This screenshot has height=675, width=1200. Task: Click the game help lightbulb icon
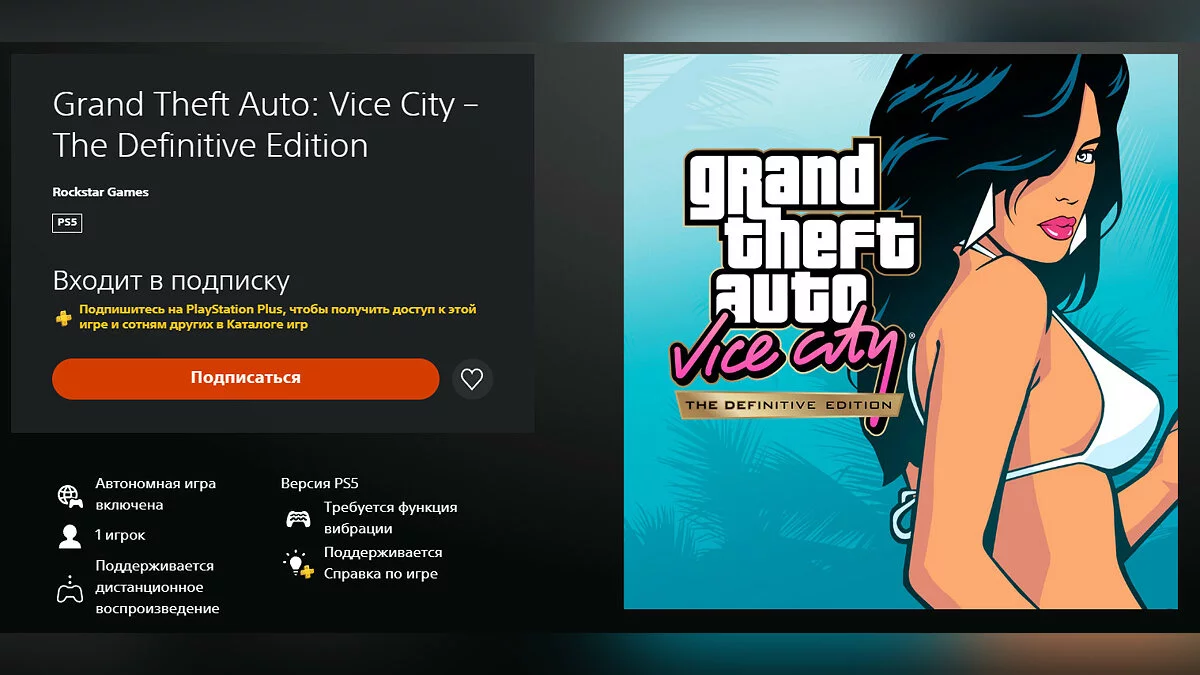click(x=297, y=564)
